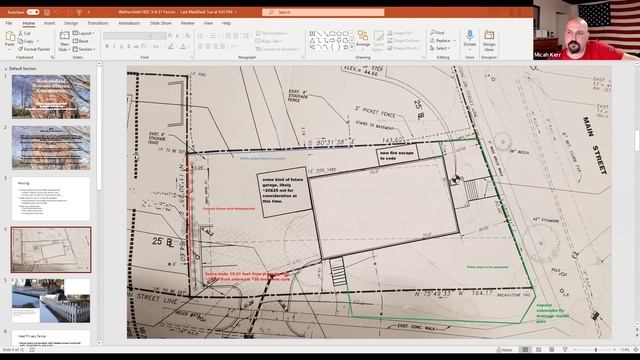The image size is (640, 360).
Task: Open the Shape Outline dropdown
Action: coord(404,40)
